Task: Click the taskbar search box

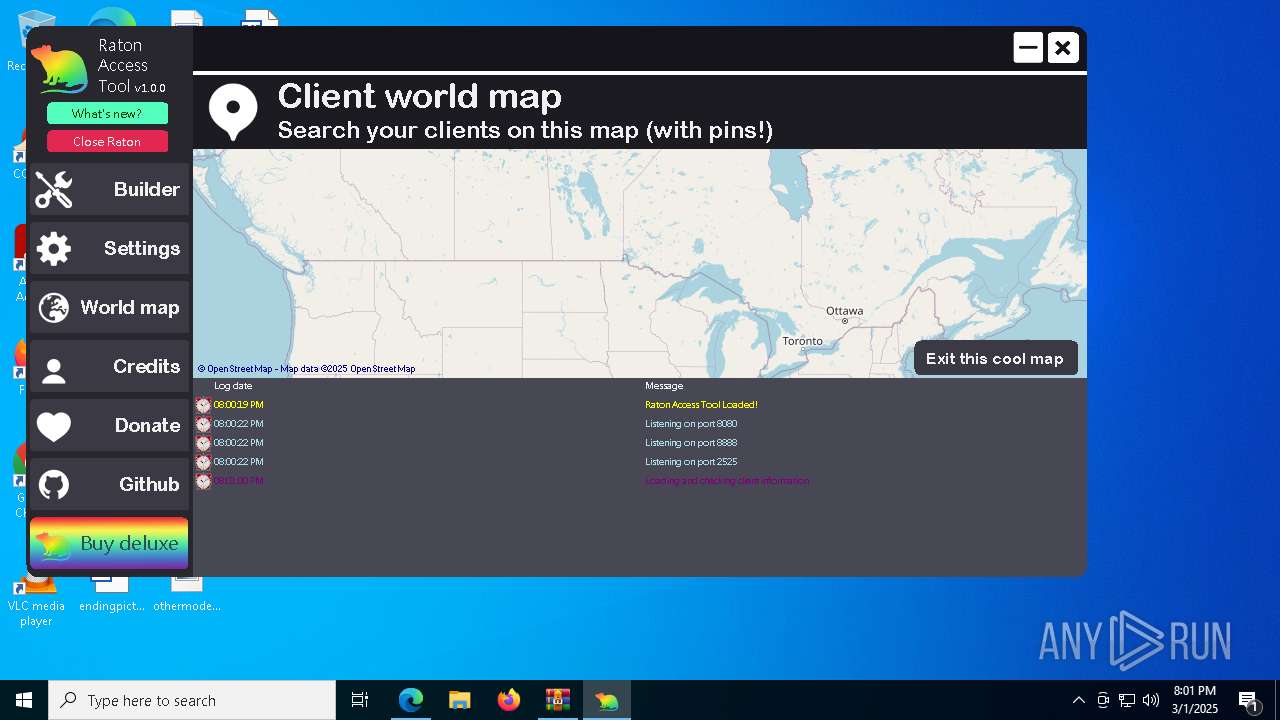Action: tap(192, 700)
